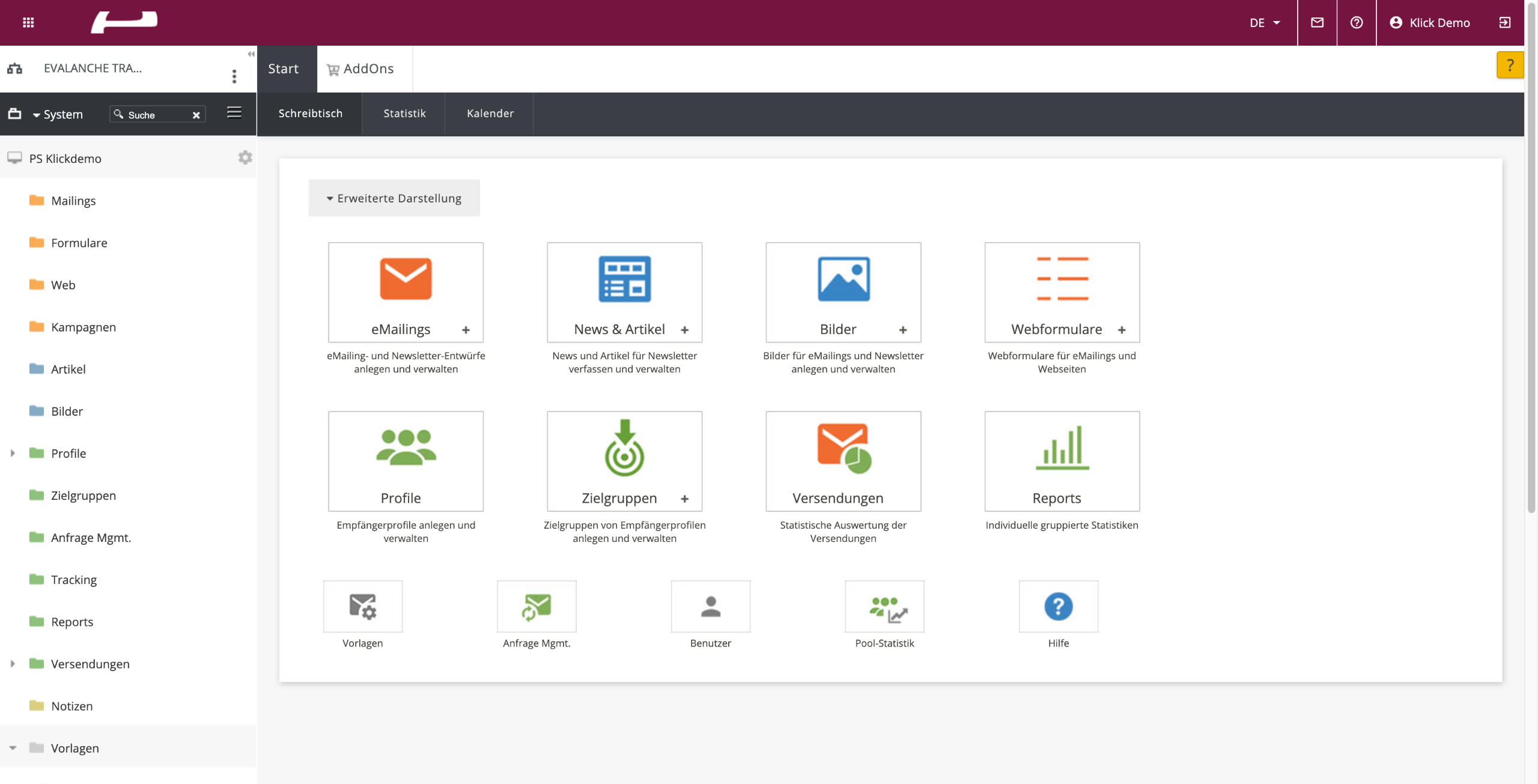Open the eMailings tile icon
This screenshot has height=784, width=1538.
point(406,279)
